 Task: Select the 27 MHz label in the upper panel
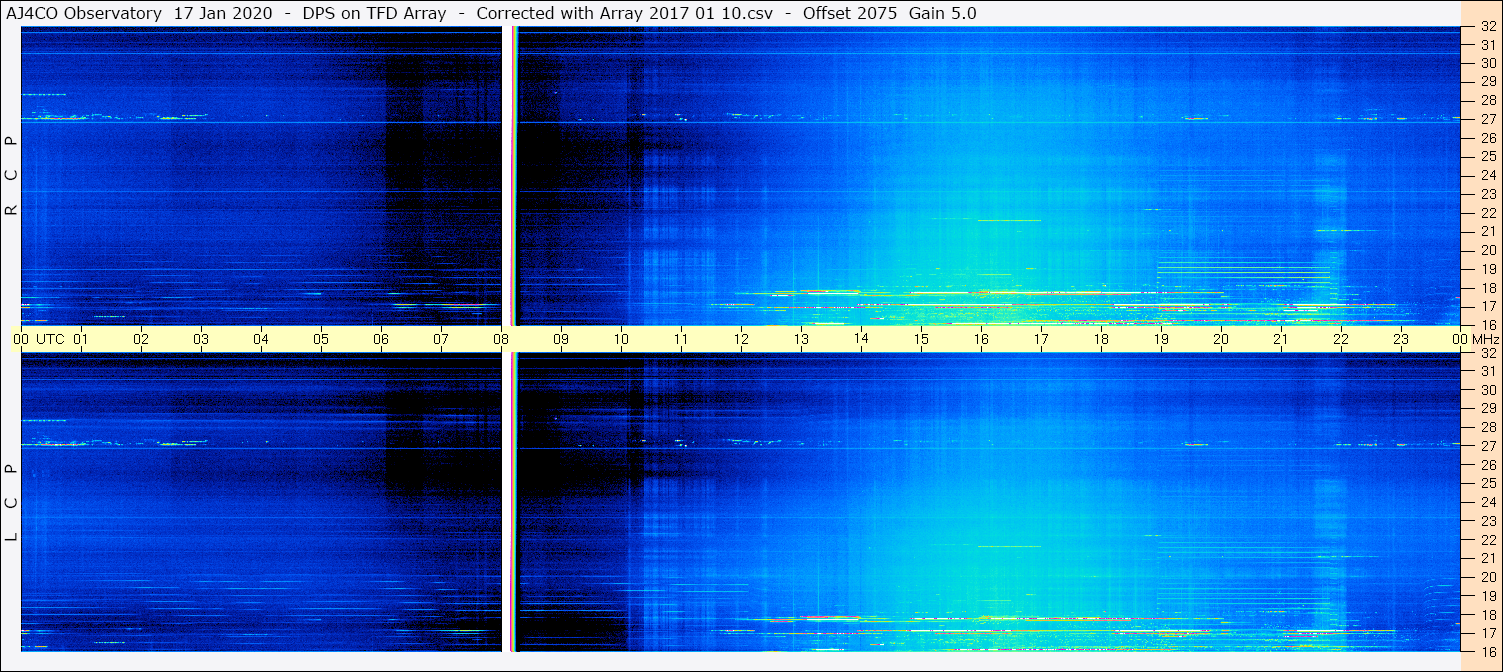coord(1487,119)
